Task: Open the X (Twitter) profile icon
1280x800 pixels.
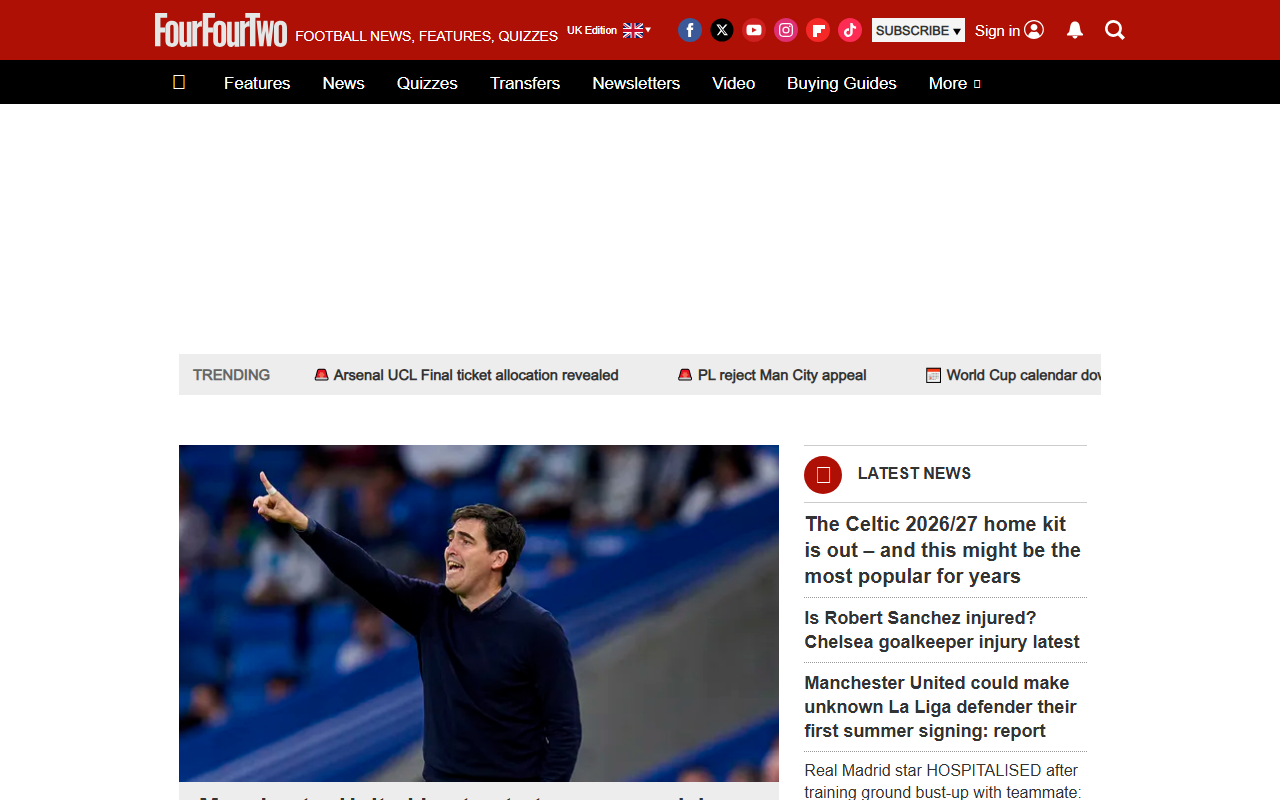Action: pyautogui.click(x=722, y=30)
